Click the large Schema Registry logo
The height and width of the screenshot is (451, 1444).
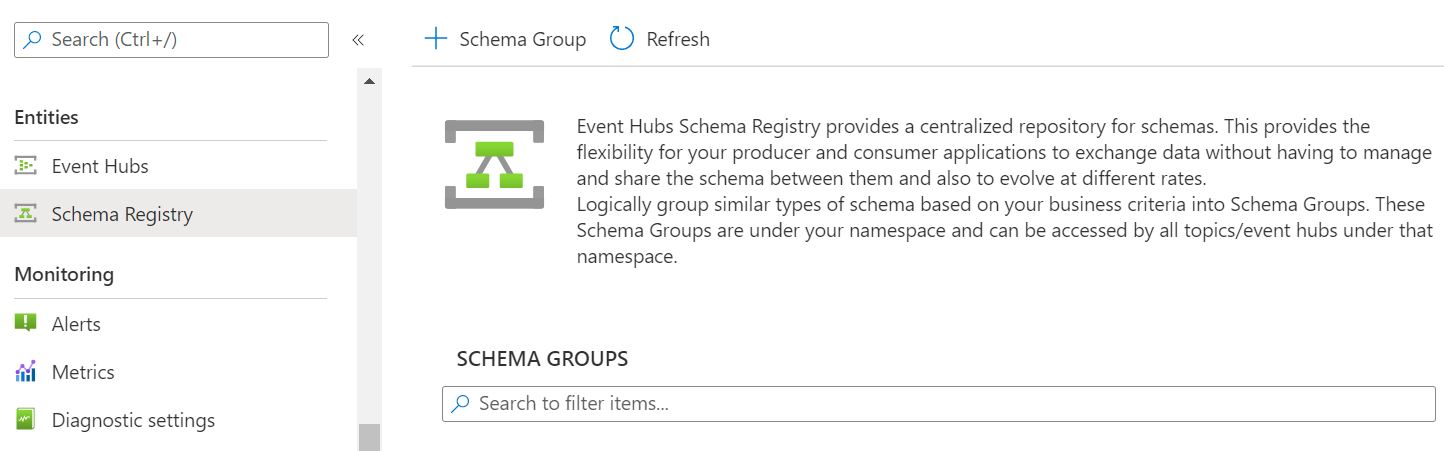494,165
